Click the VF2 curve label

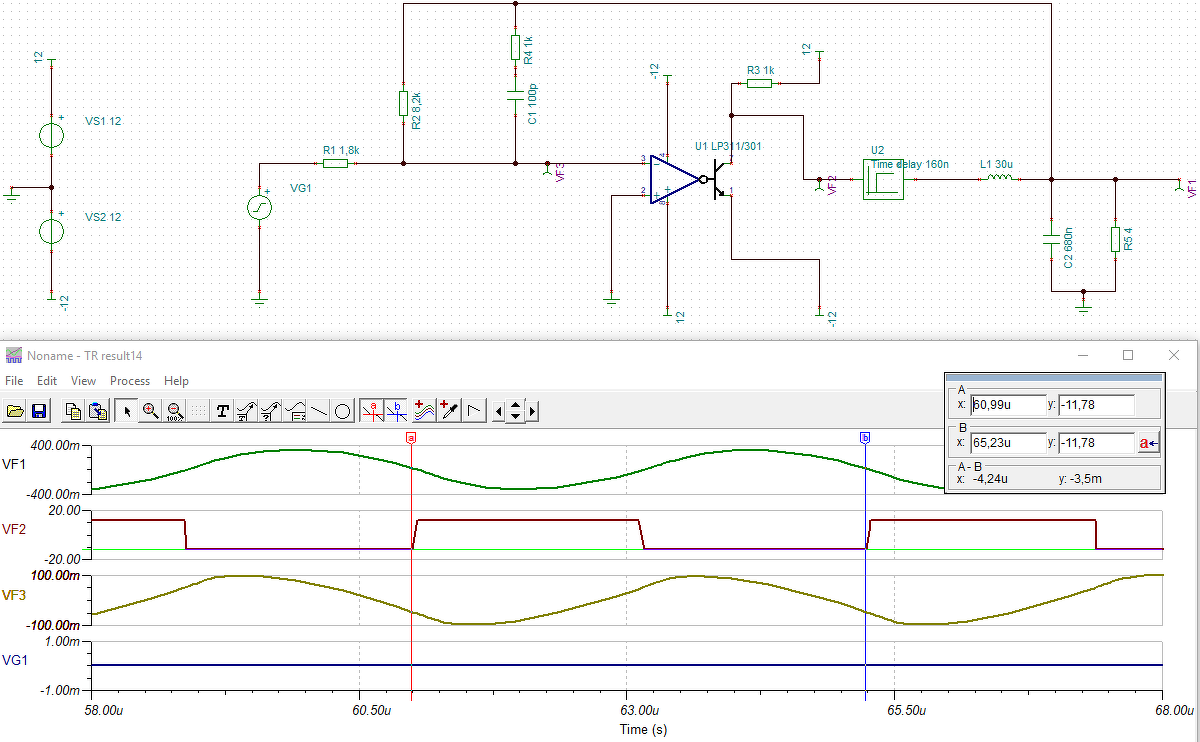pyautogui.click(x=14, y=530)
